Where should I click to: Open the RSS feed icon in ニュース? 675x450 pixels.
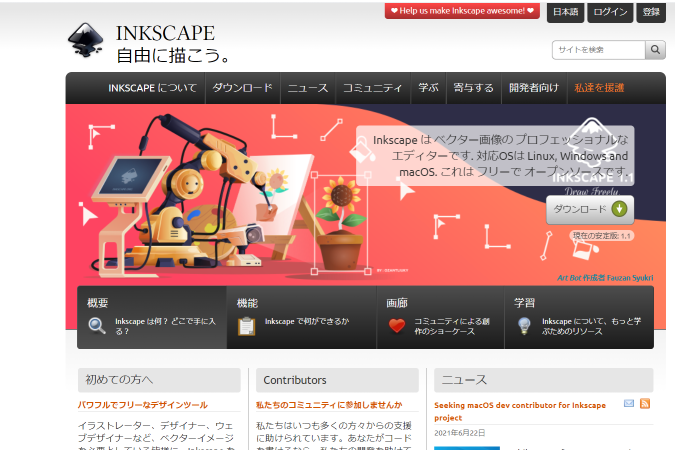coord(645,403)
